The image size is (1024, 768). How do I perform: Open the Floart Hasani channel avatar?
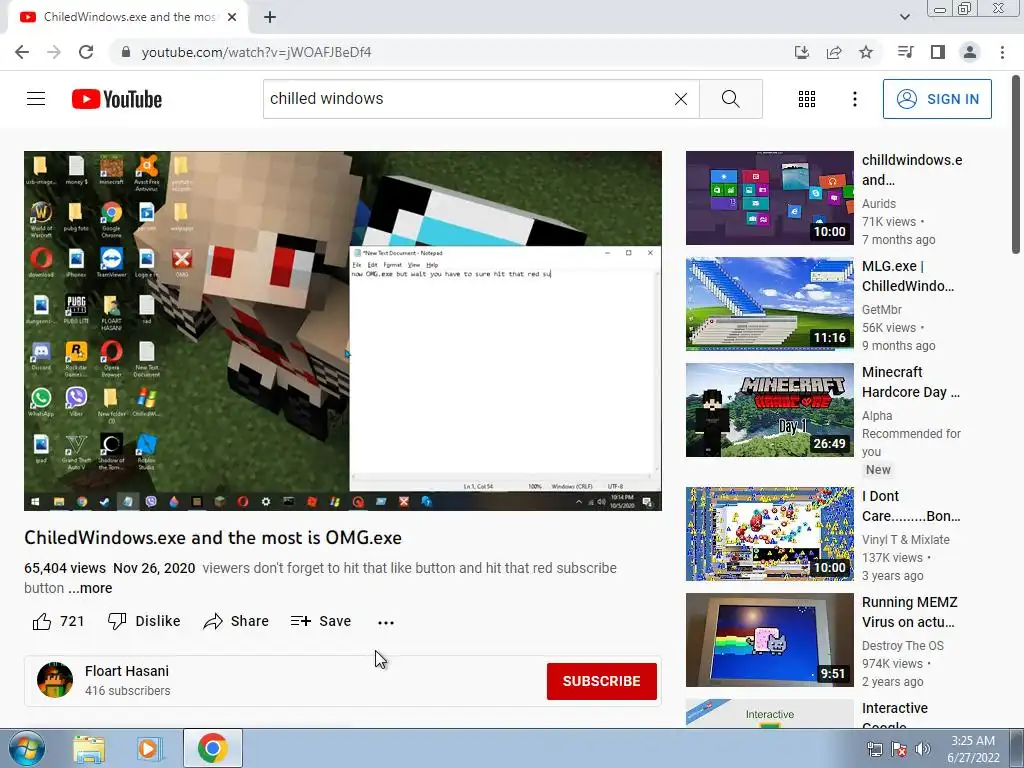click(x=55, y=680)
